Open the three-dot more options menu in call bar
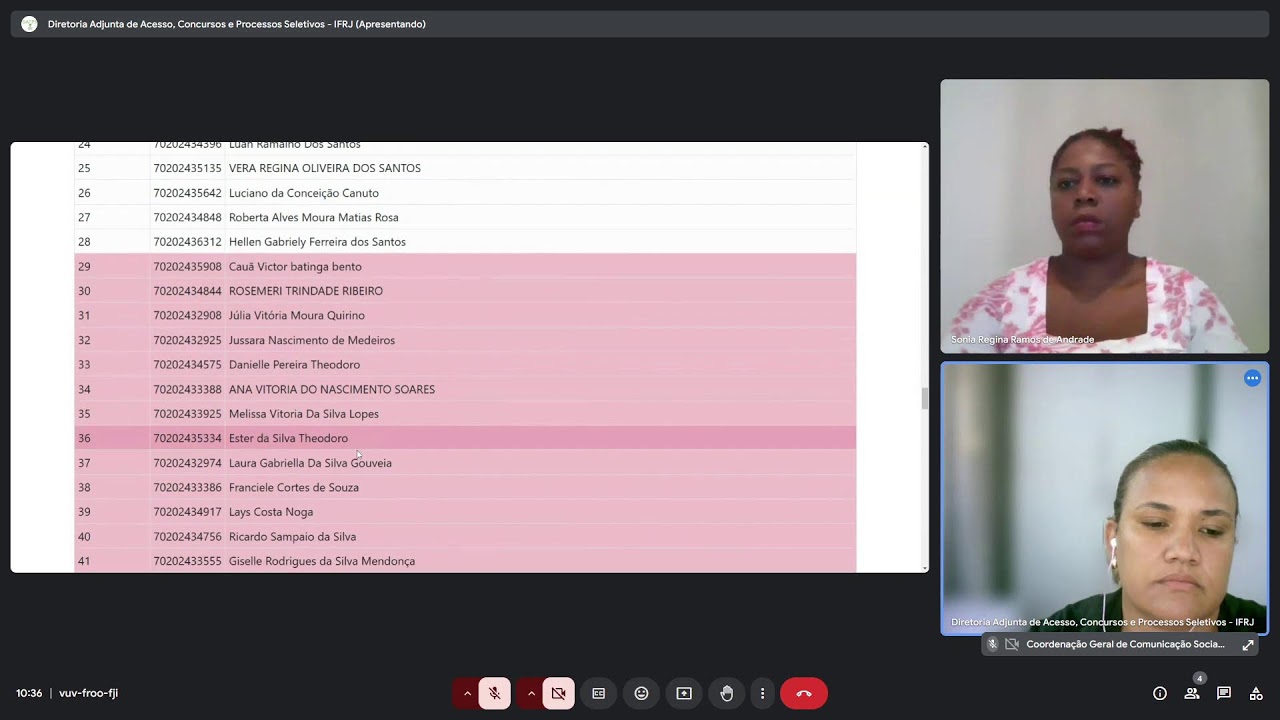Viewport: 1280px width, 720px height. [762, 693]
